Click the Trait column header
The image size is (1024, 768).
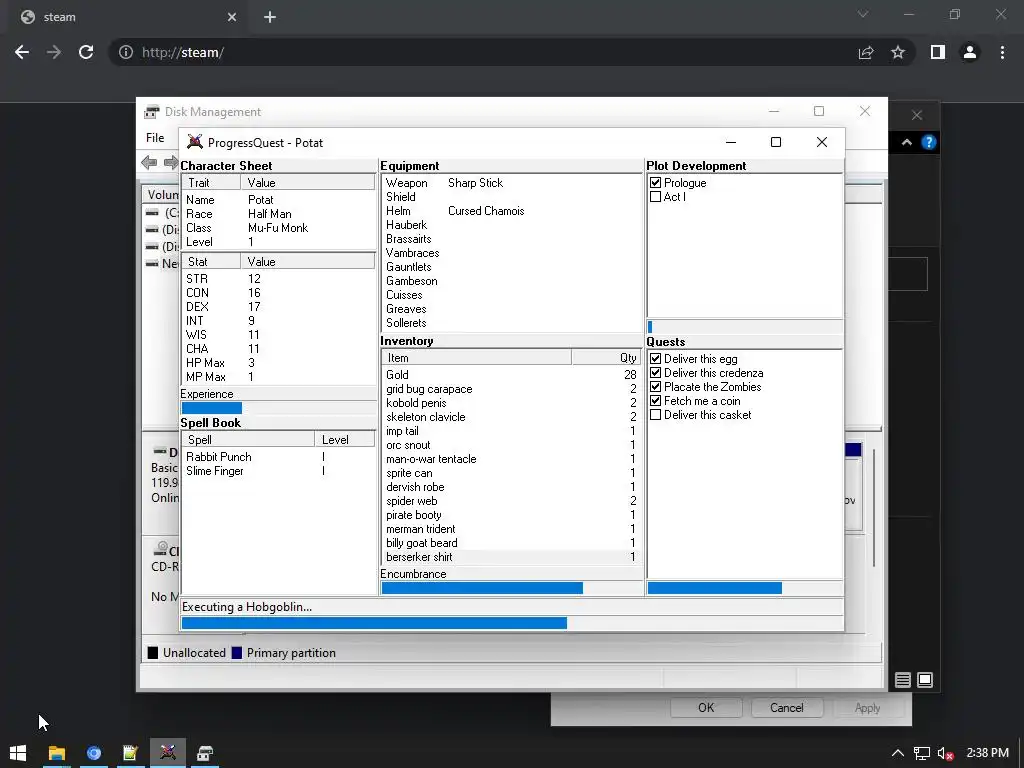click(211, 183)
